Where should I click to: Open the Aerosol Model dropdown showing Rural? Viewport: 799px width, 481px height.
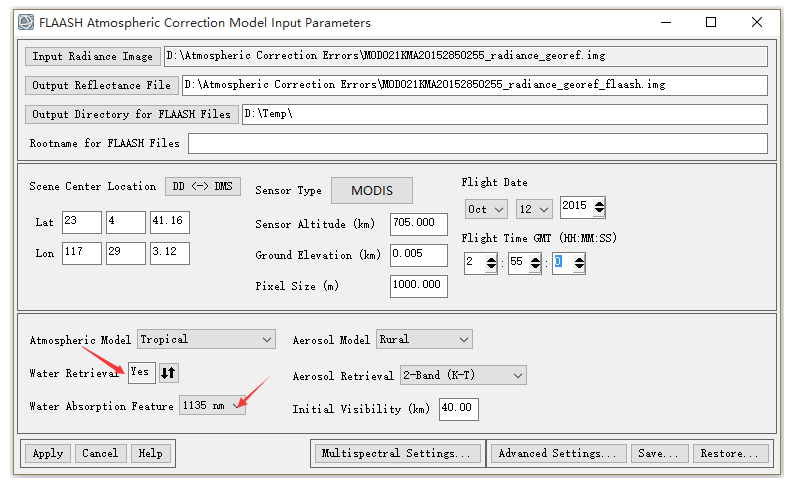tap(424, 339)
